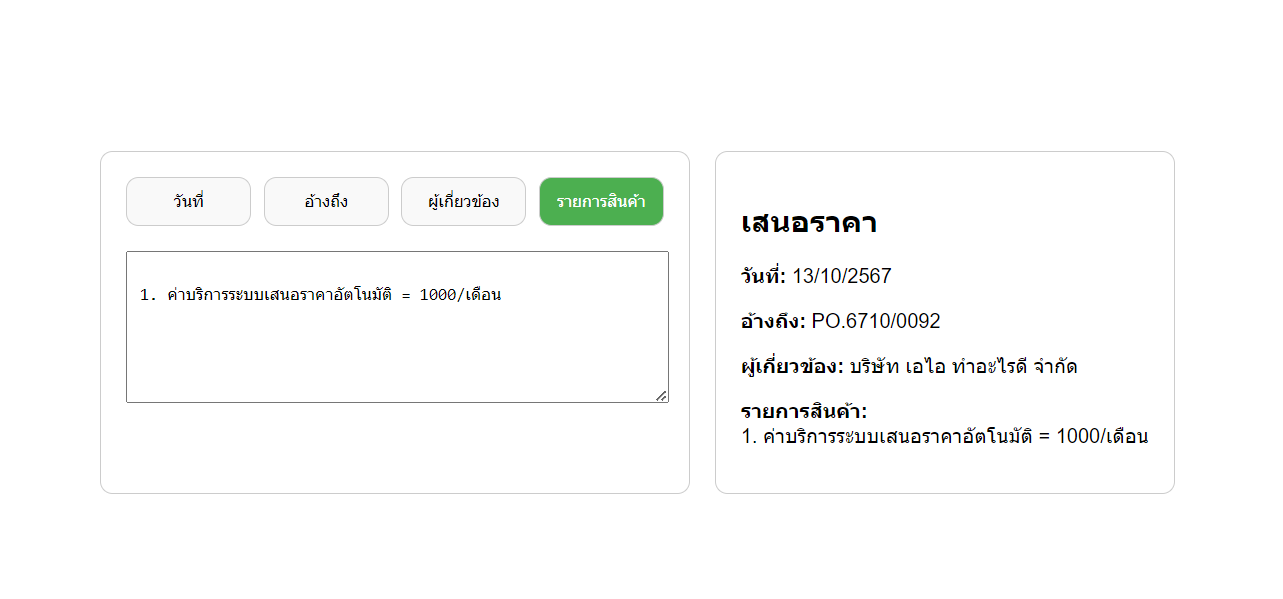Switch to the วันที่ tab
The image size is (1283, 599).
coord(188,202)
